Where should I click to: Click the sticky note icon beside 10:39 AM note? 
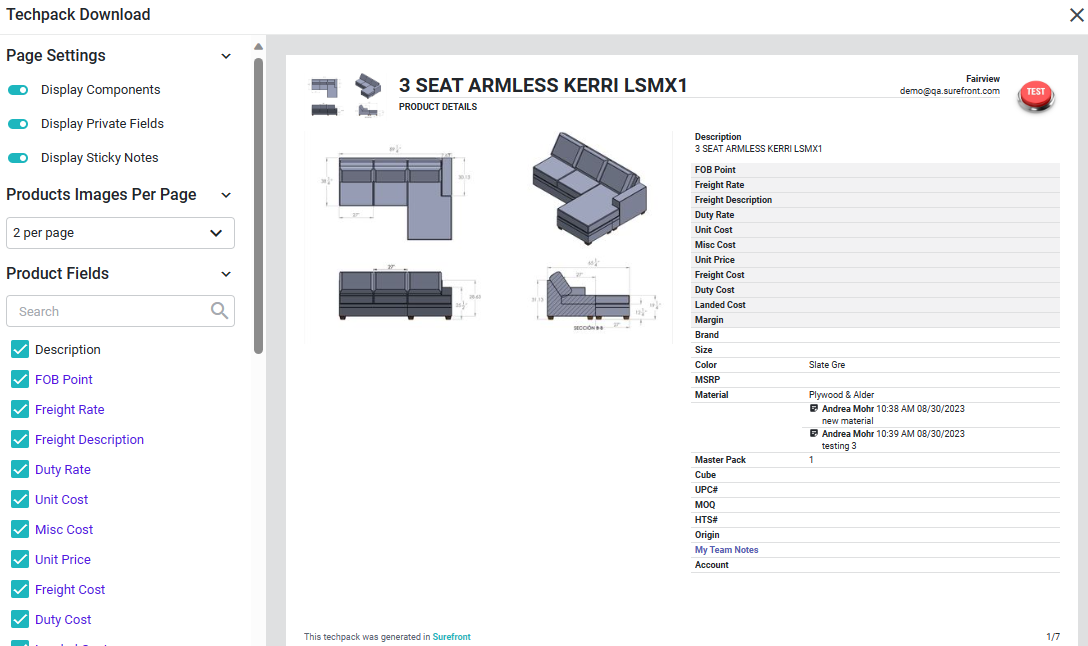[x=814, y=434]
